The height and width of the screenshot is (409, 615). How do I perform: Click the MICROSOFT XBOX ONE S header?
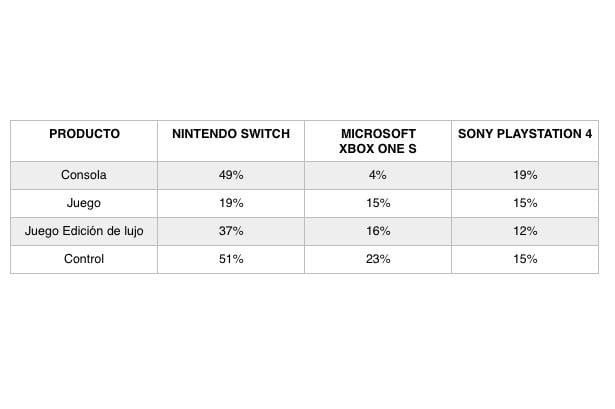coord(378,140)
